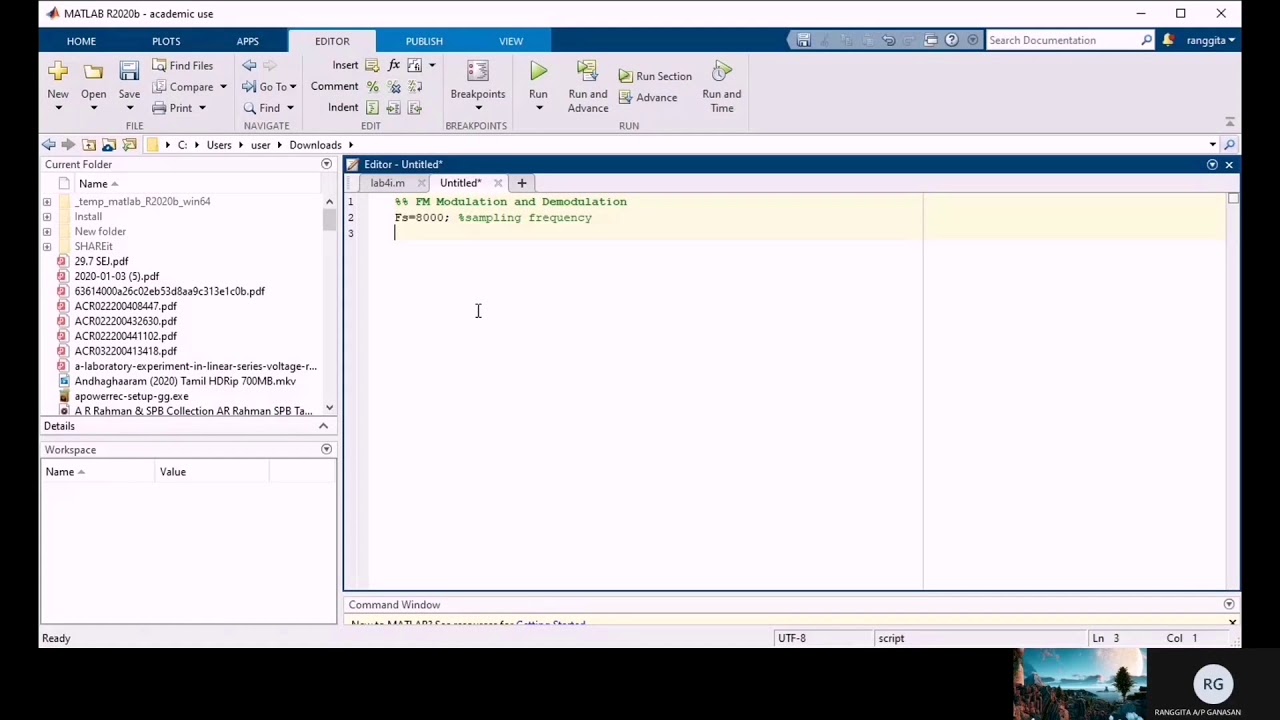Click the Help question mark icon
This screenshot has height=720, width=1280.
(952, 40)
